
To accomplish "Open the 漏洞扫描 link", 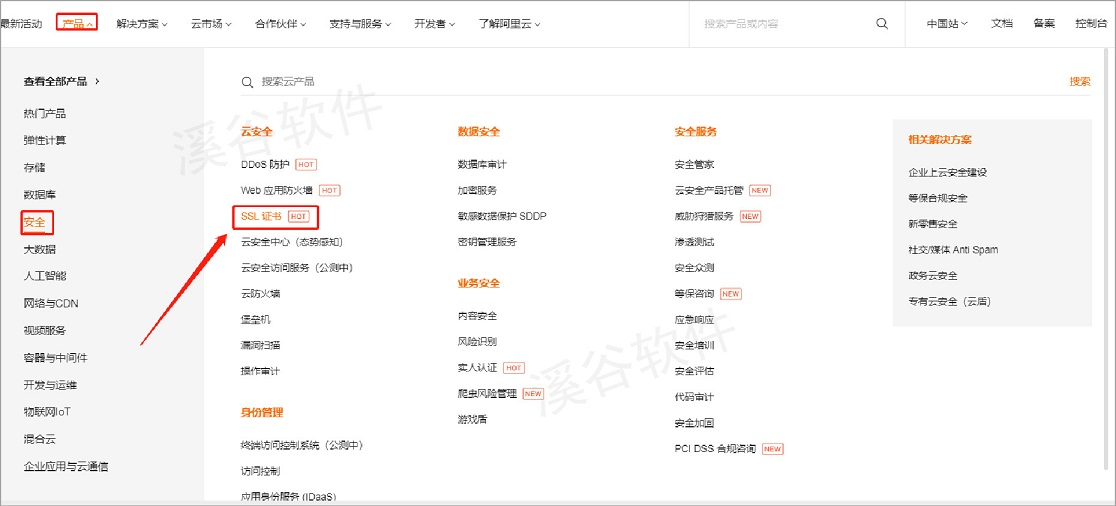I will (260, 345).
